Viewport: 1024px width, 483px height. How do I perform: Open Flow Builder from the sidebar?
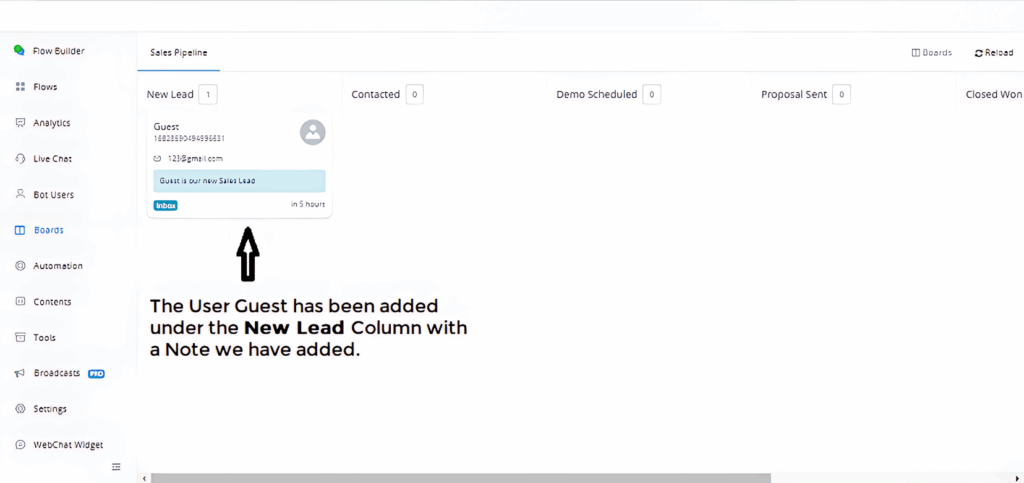tap(58, 51)
